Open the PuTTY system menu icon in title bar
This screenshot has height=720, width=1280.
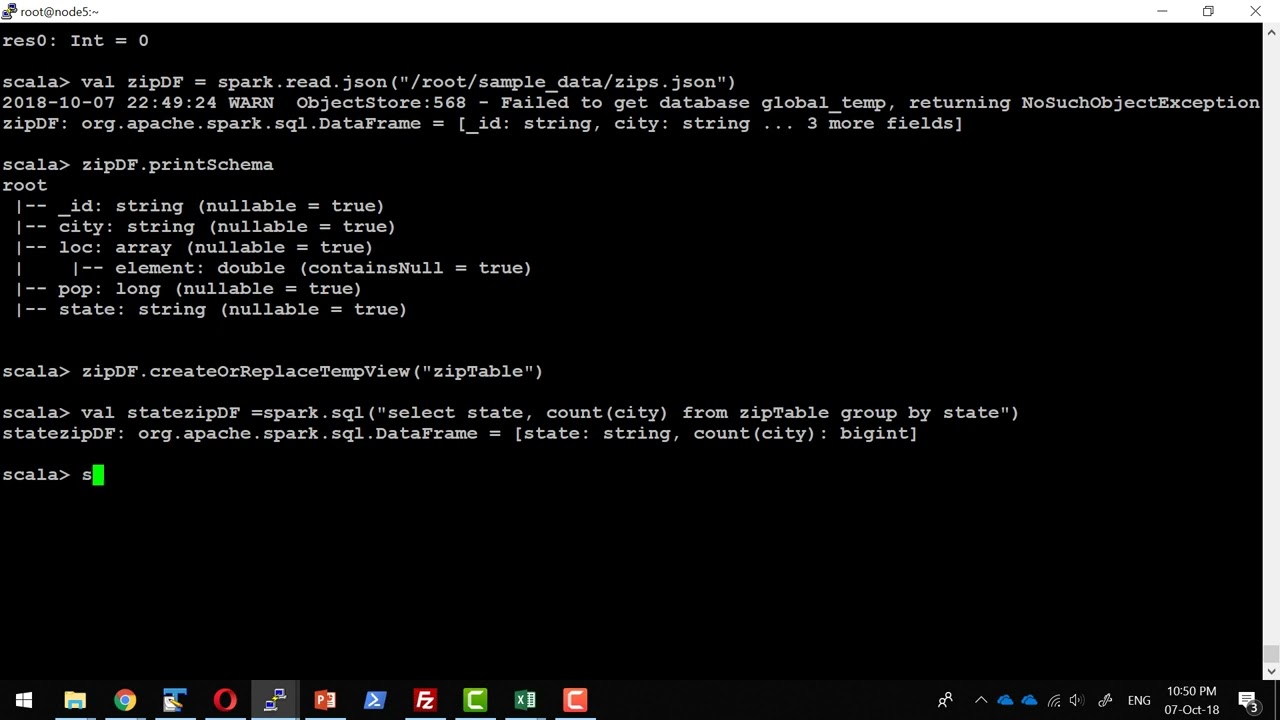tap(9, 11)
